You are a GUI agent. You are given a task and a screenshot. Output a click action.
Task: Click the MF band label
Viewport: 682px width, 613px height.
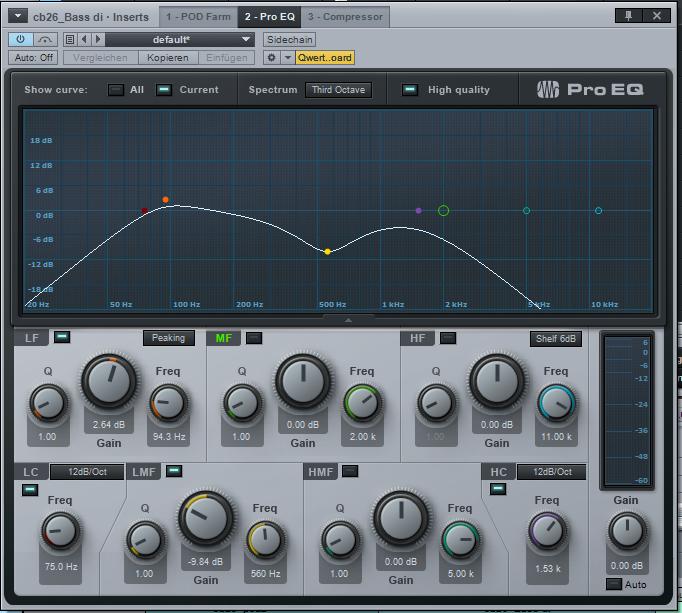[x=223, y=338]
